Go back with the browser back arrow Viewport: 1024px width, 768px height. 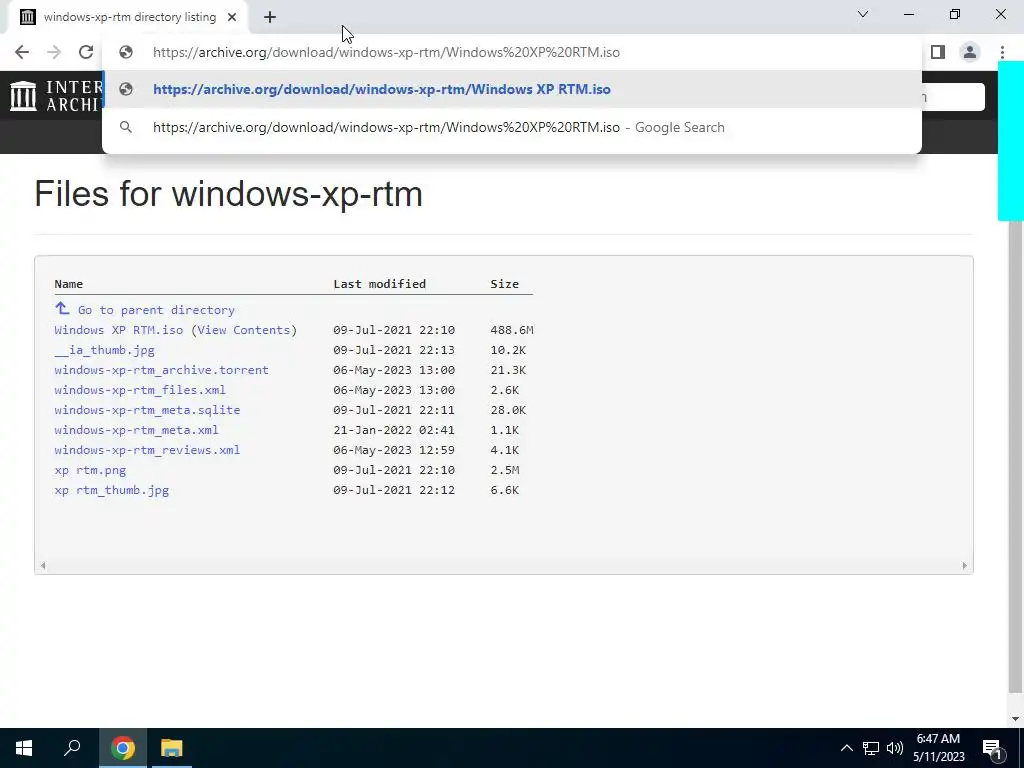[x=22, y=52]
